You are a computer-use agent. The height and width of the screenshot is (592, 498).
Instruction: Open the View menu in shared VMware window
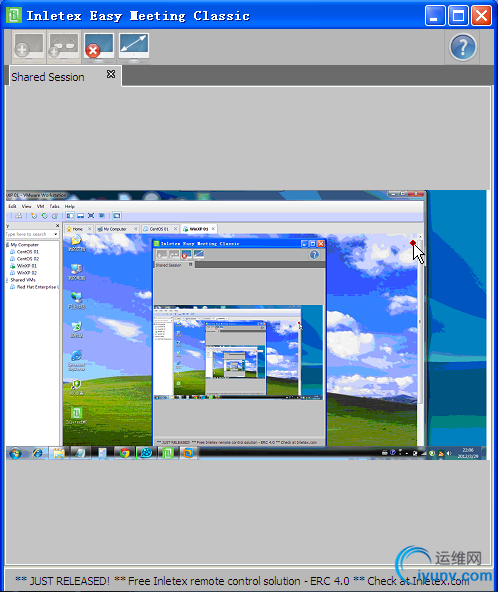[x=26, y=206]
